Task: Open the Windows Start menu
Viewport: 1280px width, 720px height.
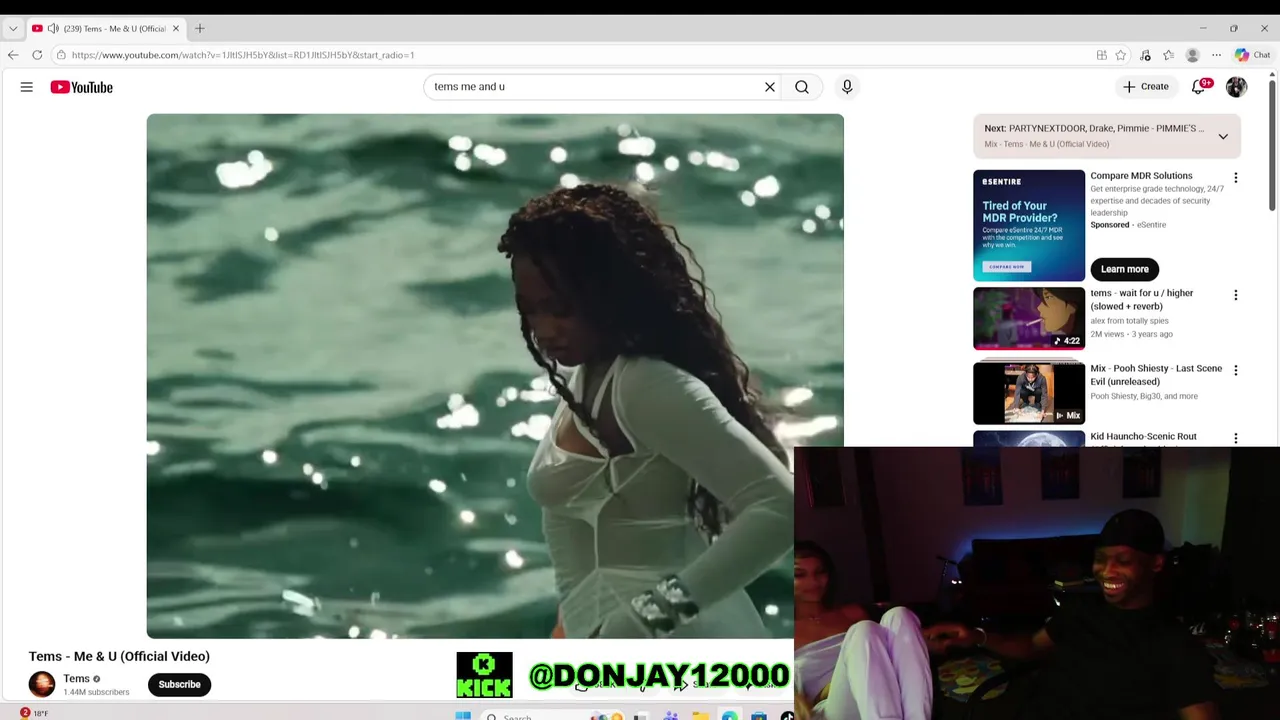Action: [463, 716]
